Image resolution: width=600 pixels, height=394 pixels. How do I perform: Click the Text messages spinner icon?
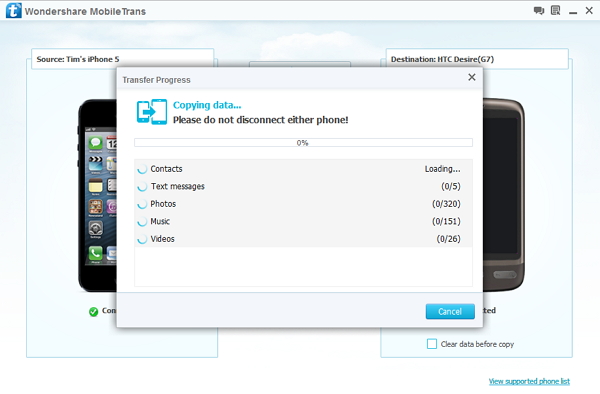point(142,187)
